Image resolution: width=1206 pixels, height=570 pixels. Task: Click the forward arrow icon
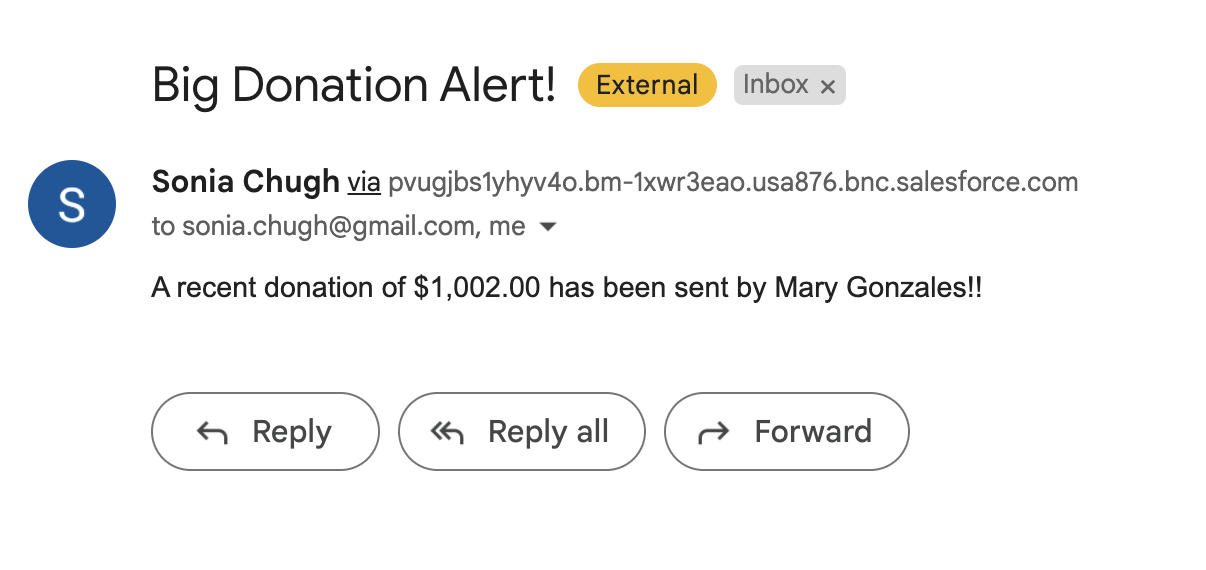tap(713, 432)
